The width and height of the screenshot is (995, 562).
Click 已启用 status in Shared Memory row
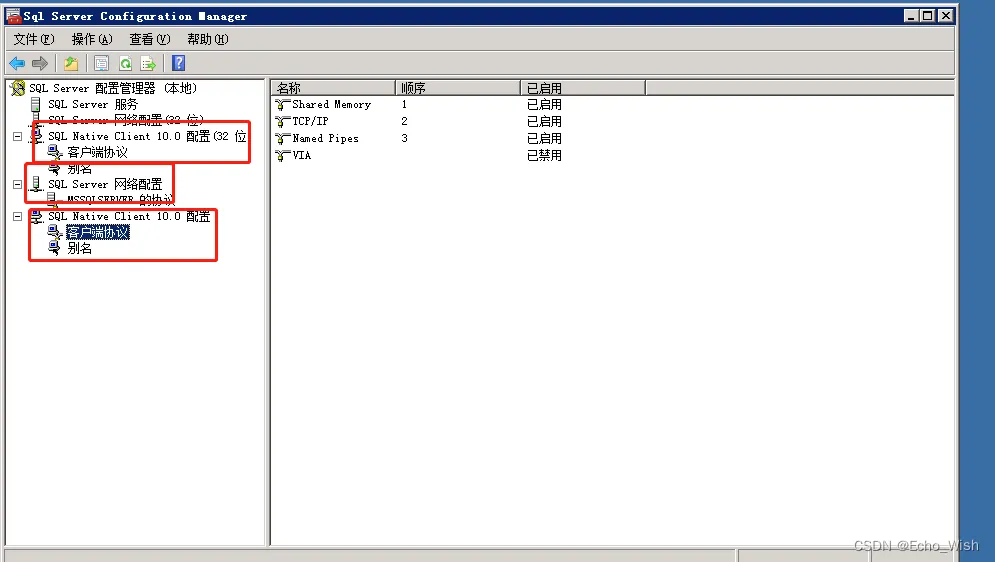pyautogui.click(x=544, y=105)
